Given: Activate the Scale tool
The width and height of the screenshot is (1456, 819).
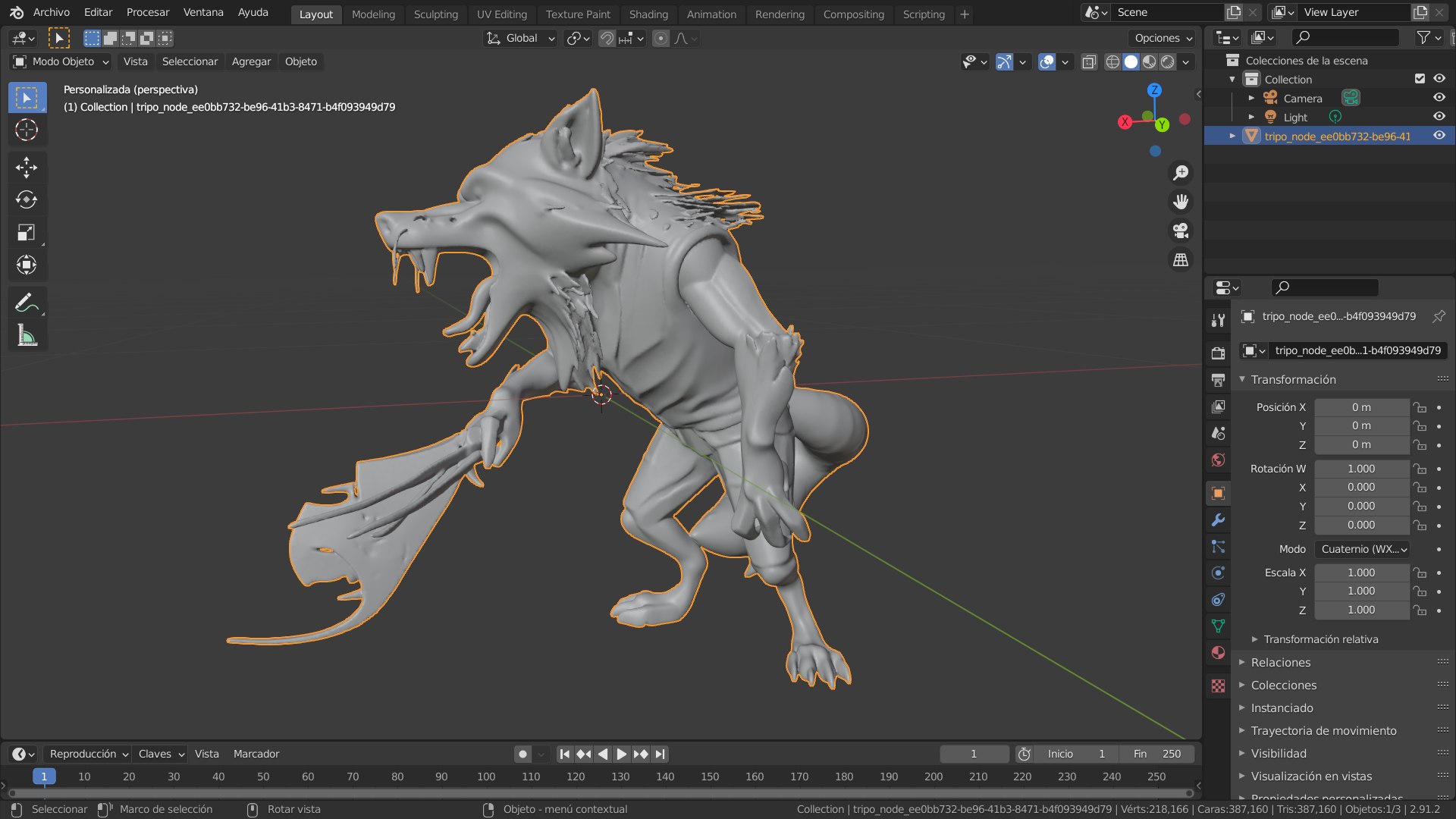Looking at the screenshot, I should (x=27, y=232).
